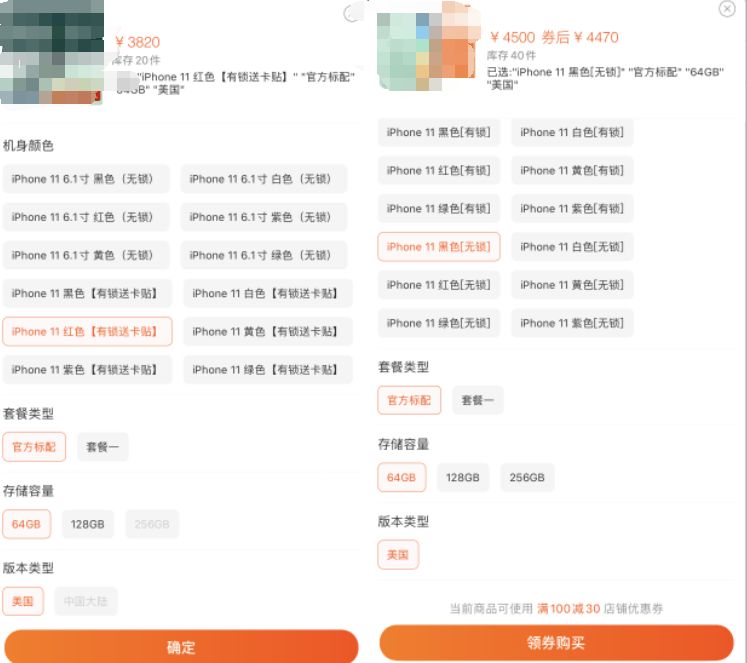The width and height of the screenshot is (747, 663).
Task: Click greyed-out 中国大陆 version option
Action: pos(86,601)
